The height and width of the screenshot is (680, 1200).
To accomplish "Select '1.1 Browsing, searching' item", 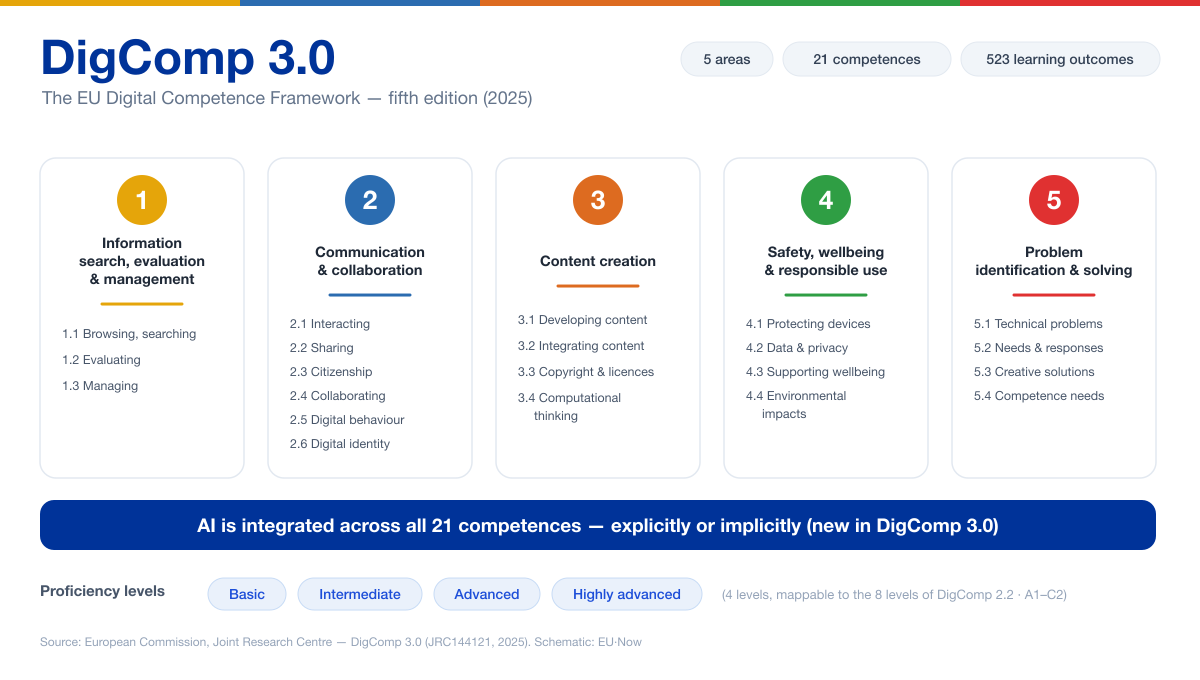I will click(x=129, y=334).
